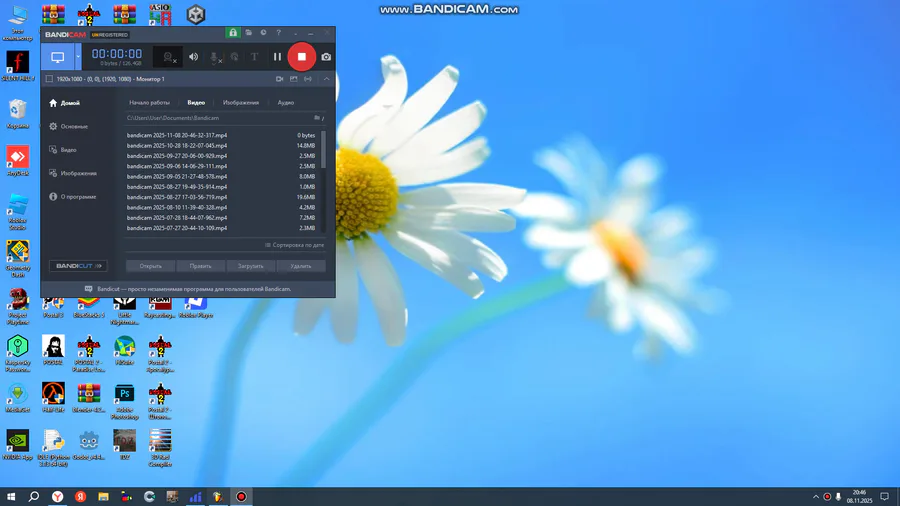Click image icon in monitor bar
The image size is (900, 506).
[294, 79]
